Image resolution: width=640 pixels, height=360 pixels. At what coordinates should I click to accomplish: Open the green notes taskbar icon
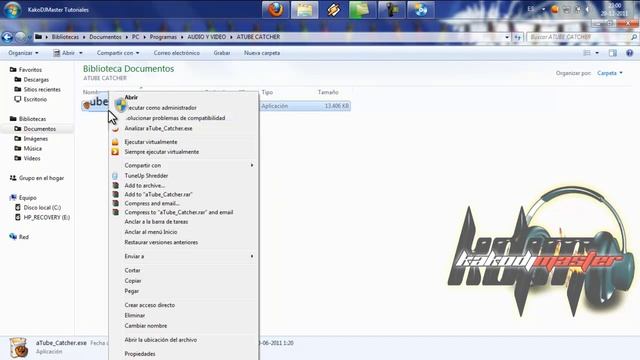coord(362,10)
